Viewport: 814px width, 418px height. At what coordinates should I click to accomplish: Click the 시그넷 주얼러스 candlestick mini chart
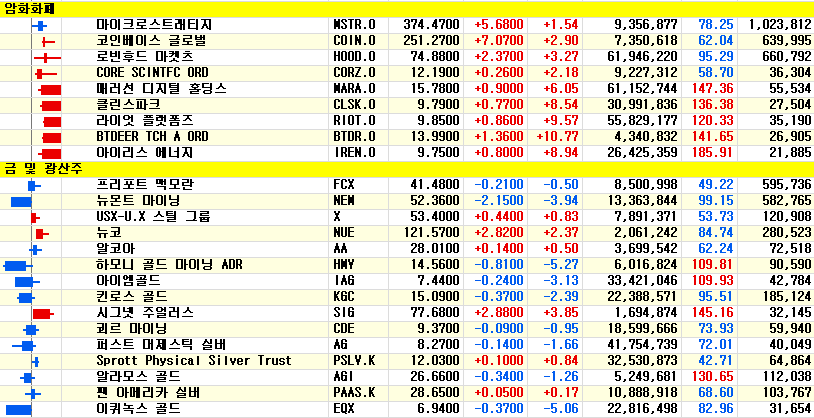click(43, 313)
